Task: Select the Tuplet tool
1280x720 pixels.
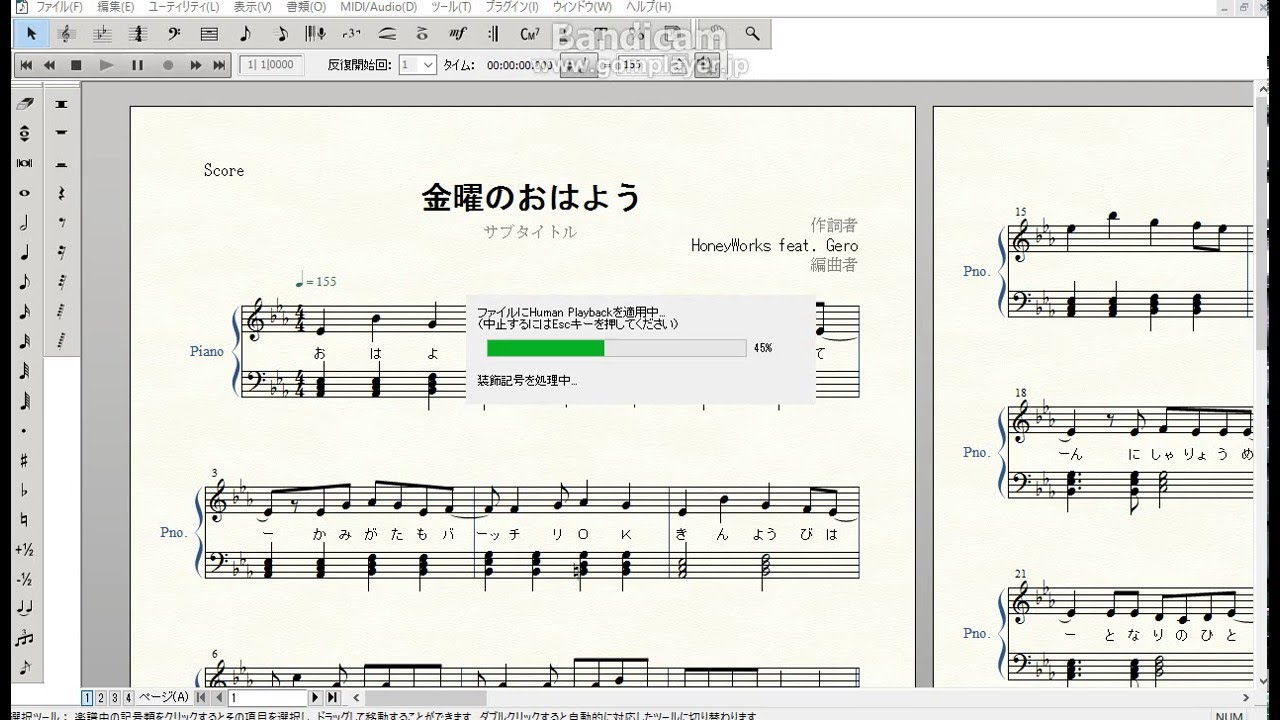Action: coord(352,34)
